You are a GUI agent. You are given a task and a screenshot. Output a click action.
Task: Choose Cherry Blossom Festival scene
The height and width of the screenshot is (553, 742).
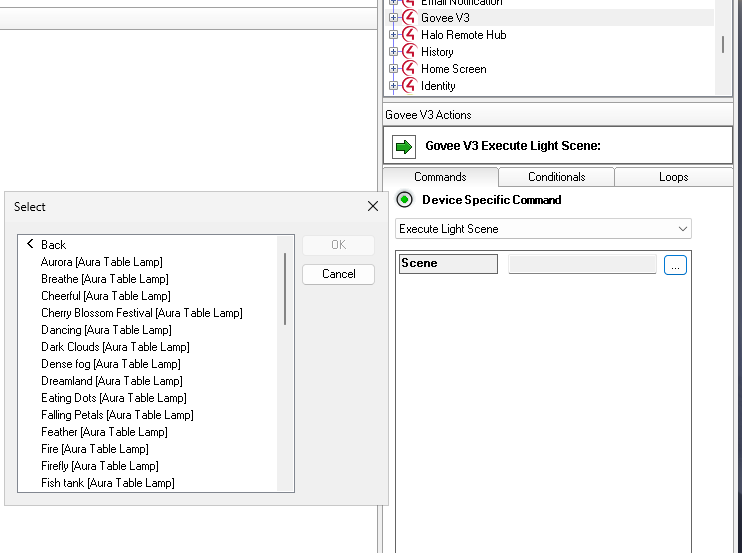coord(141,313)
